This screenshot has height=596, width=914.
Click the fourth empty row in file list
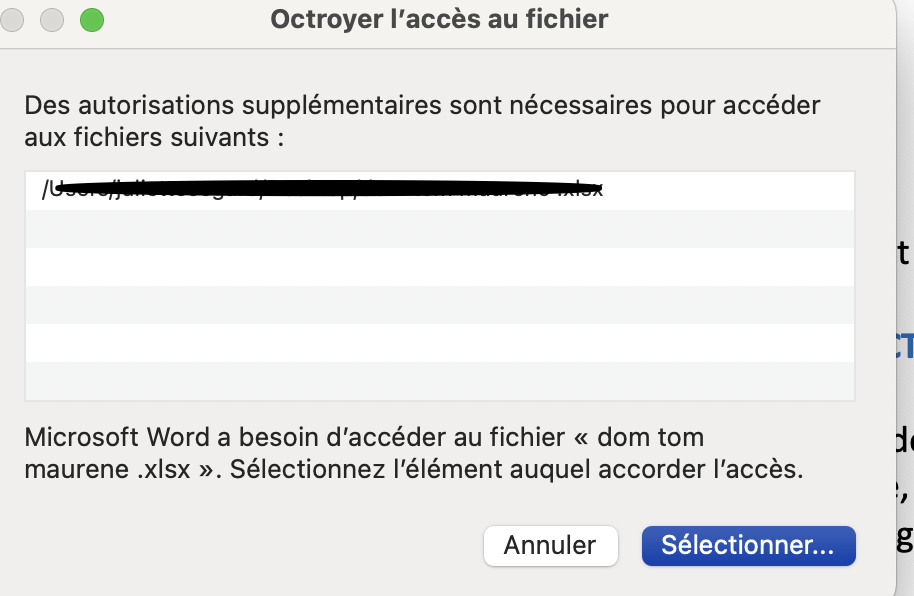[440, 305]
